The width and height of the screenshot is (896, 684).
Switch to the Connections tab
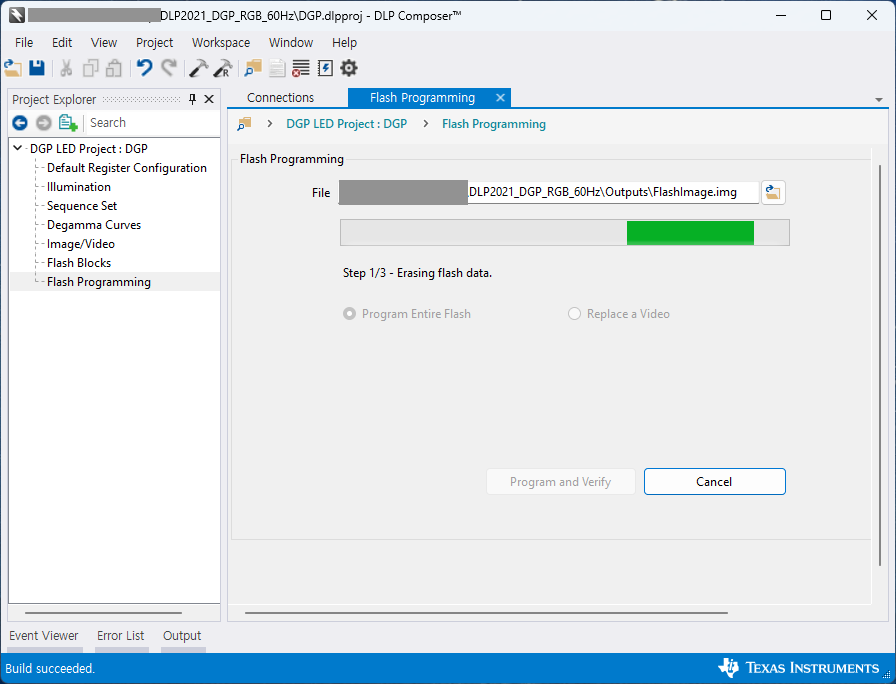coord(281,98)
